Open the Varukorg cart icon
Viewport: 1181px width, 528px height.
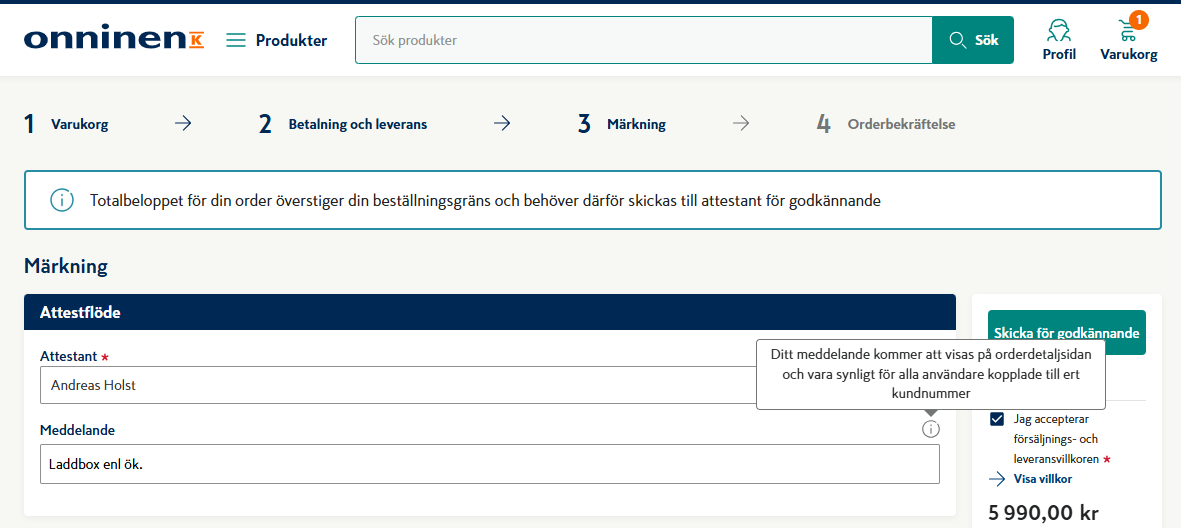coord(1128,40)
